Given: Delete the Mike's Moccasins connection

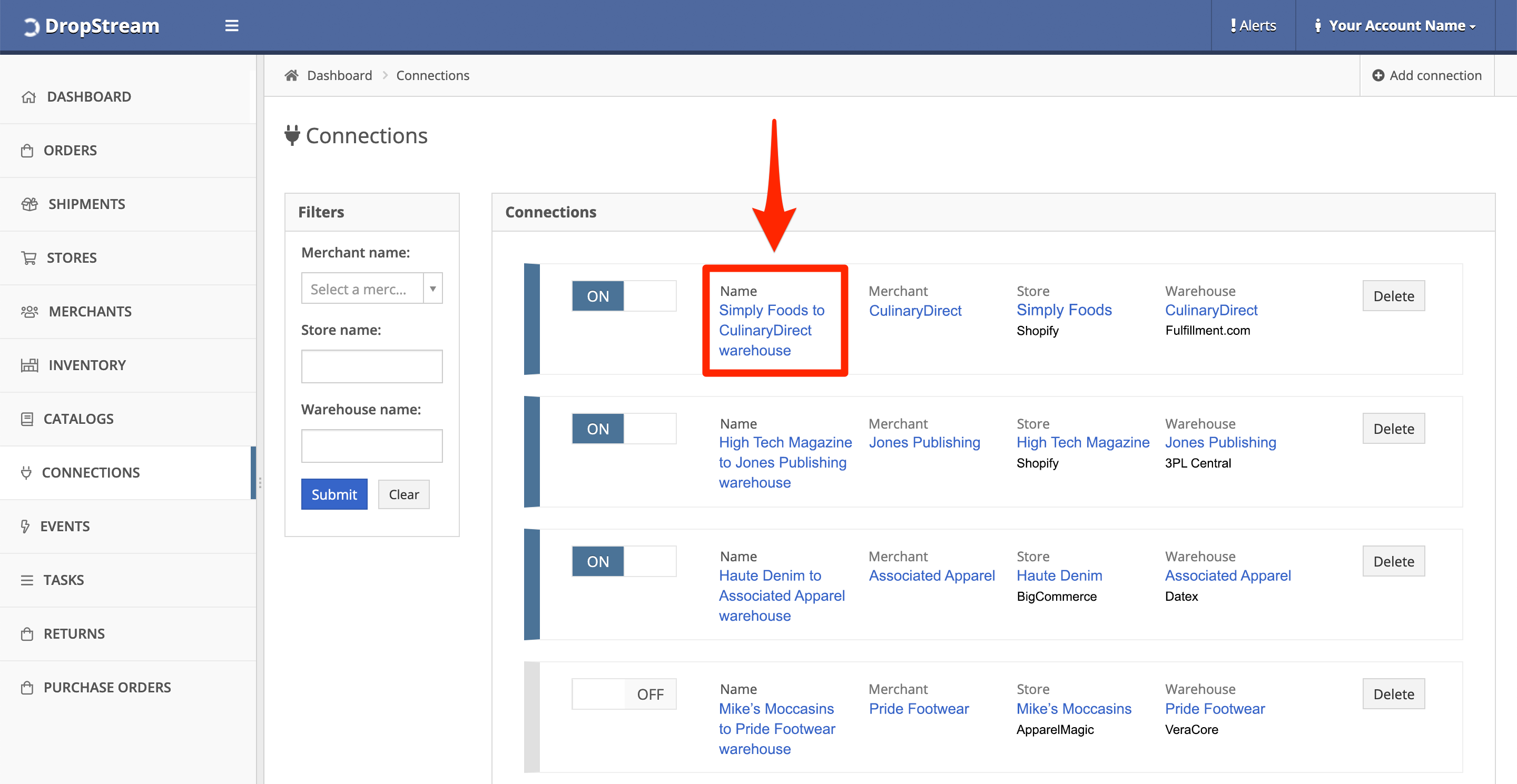Looking at the screenshot, I should (1393, 694).
